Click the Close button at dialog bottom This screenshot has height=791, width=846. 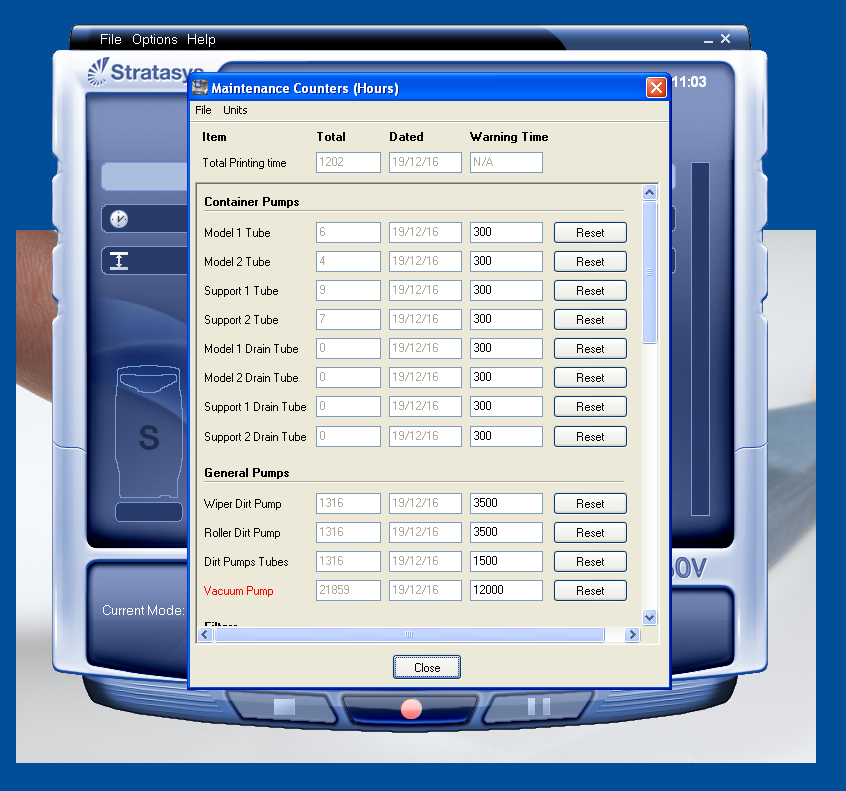427,667
